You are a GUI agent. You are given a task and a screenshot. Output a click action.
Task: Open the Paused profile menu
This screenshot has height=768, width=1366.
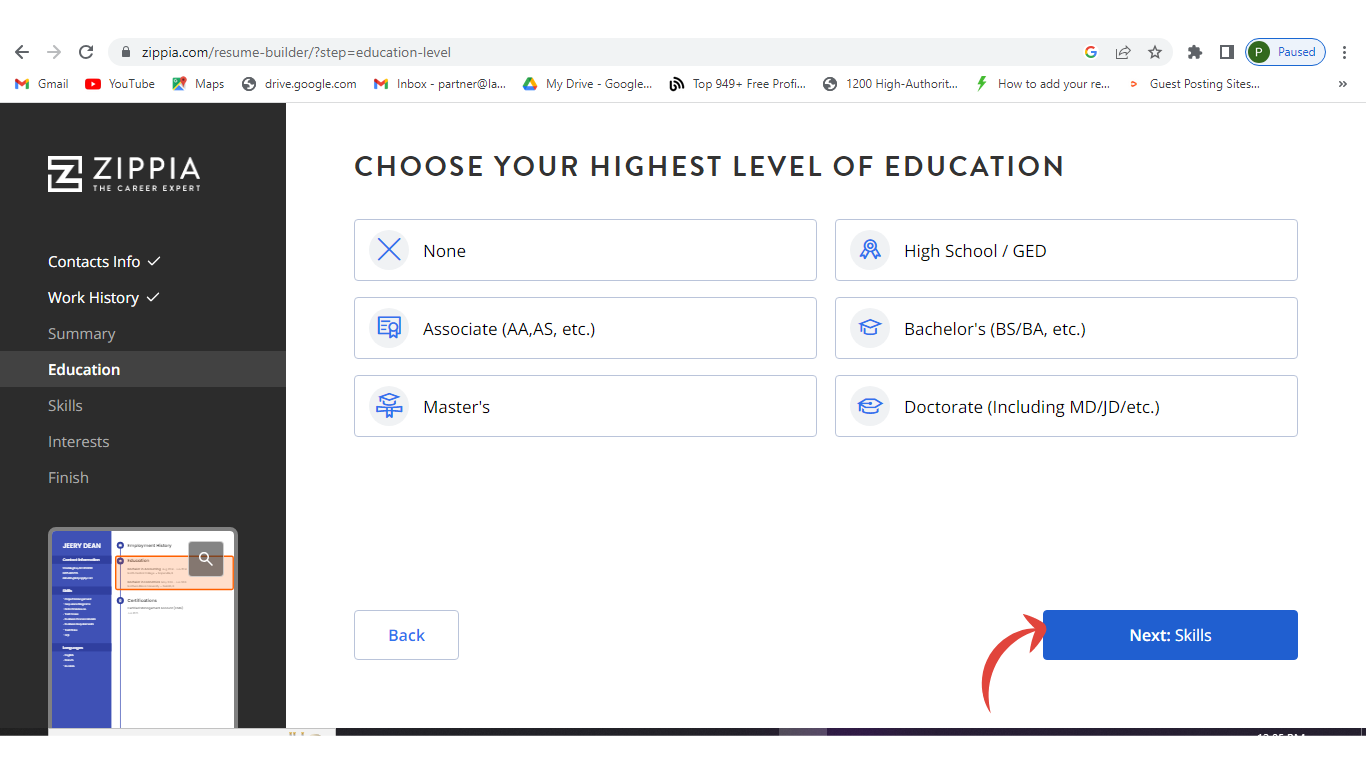pyautogui.click(x=1286, y=52)
